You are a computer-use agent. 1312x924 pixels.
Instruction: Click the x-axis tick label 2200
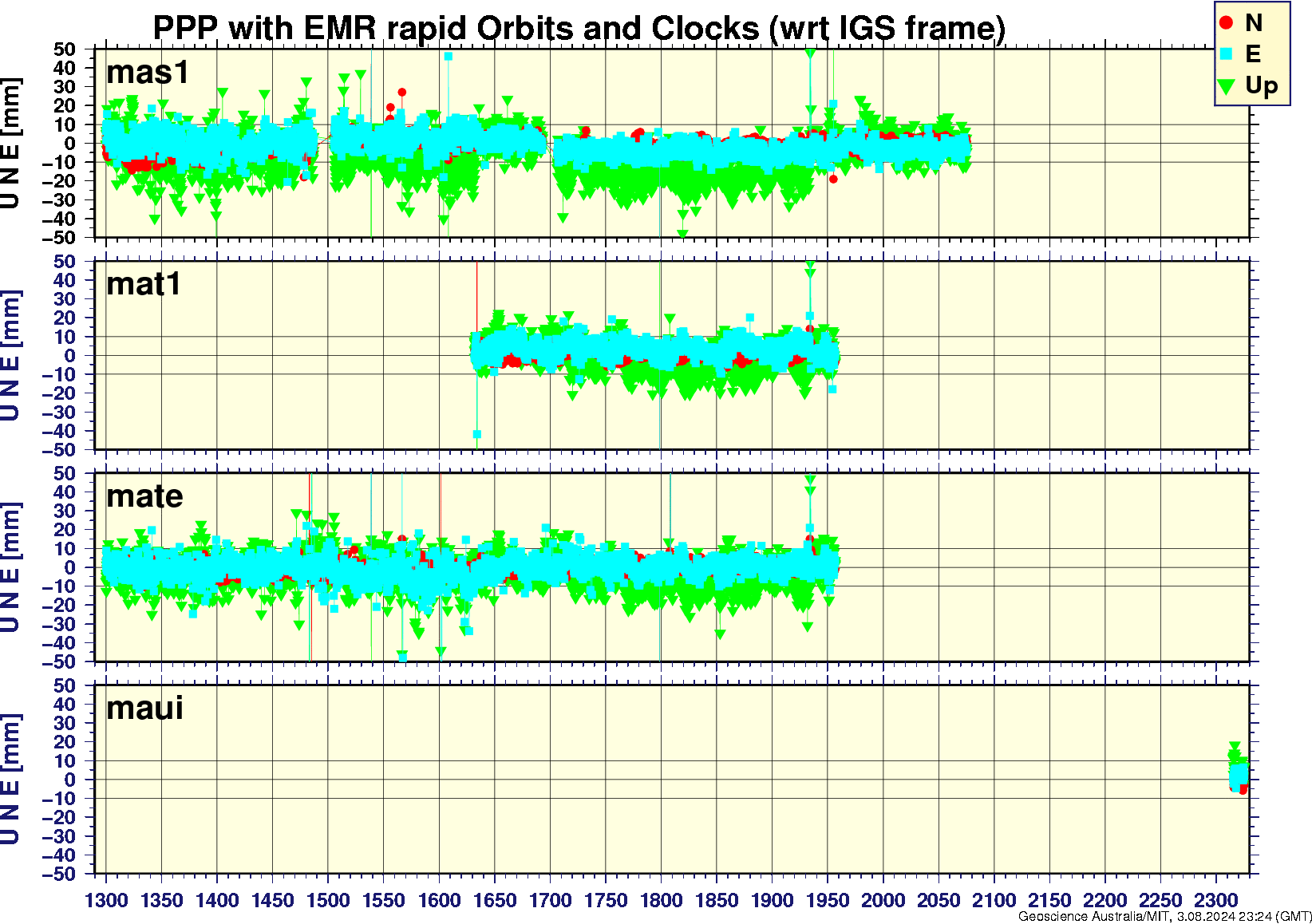(1105, 901)
